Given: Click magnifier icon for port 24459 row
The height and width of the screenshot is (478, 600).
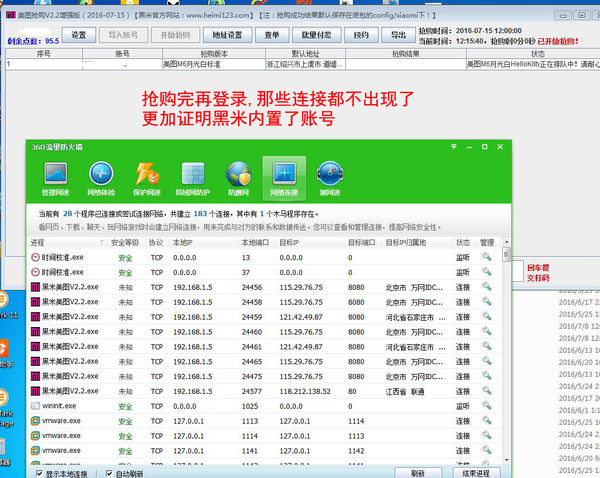Looking at the screenshot, I should pos(487,316).
